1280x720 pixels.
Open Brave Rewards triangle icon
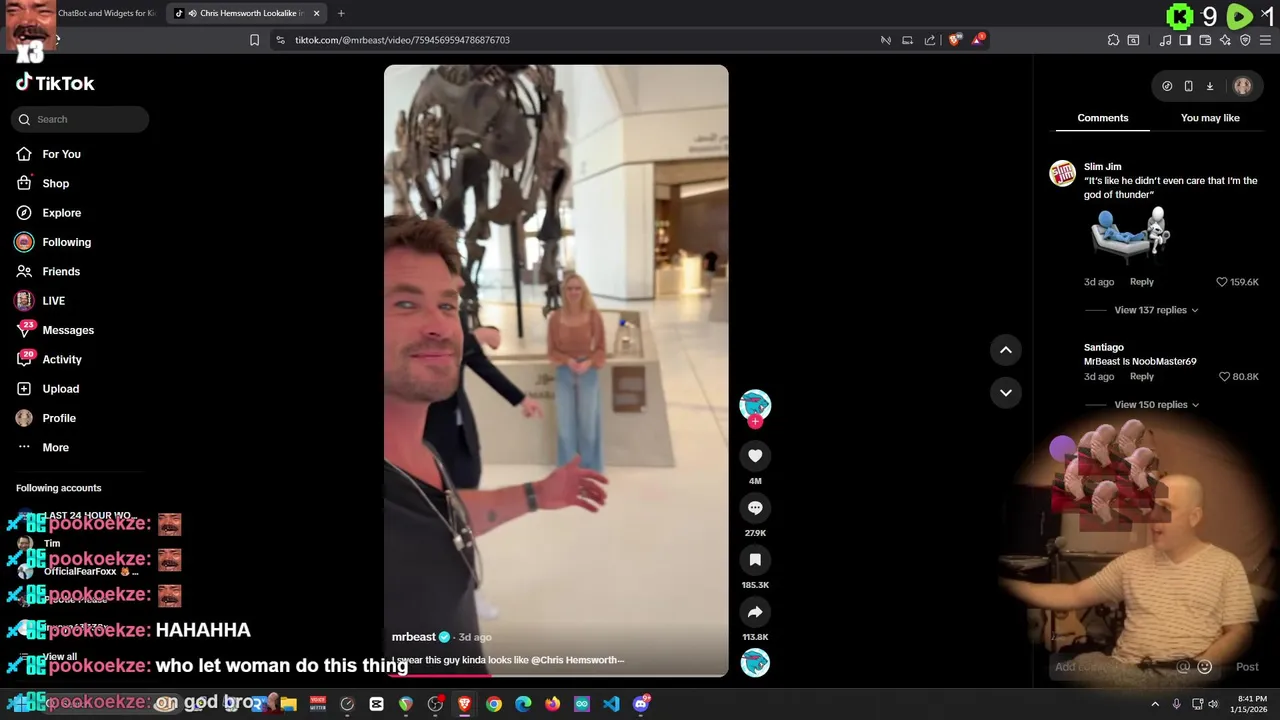click(x=978, y=40)
